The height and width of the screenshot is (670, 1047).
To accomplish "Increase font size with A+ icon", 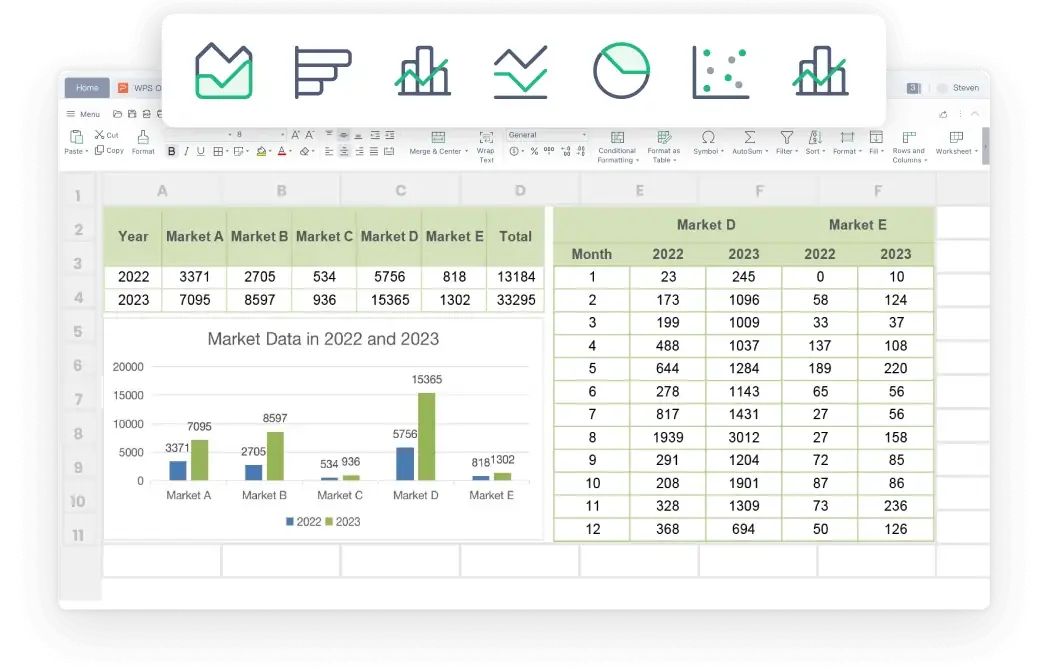I will click(295, 135).
